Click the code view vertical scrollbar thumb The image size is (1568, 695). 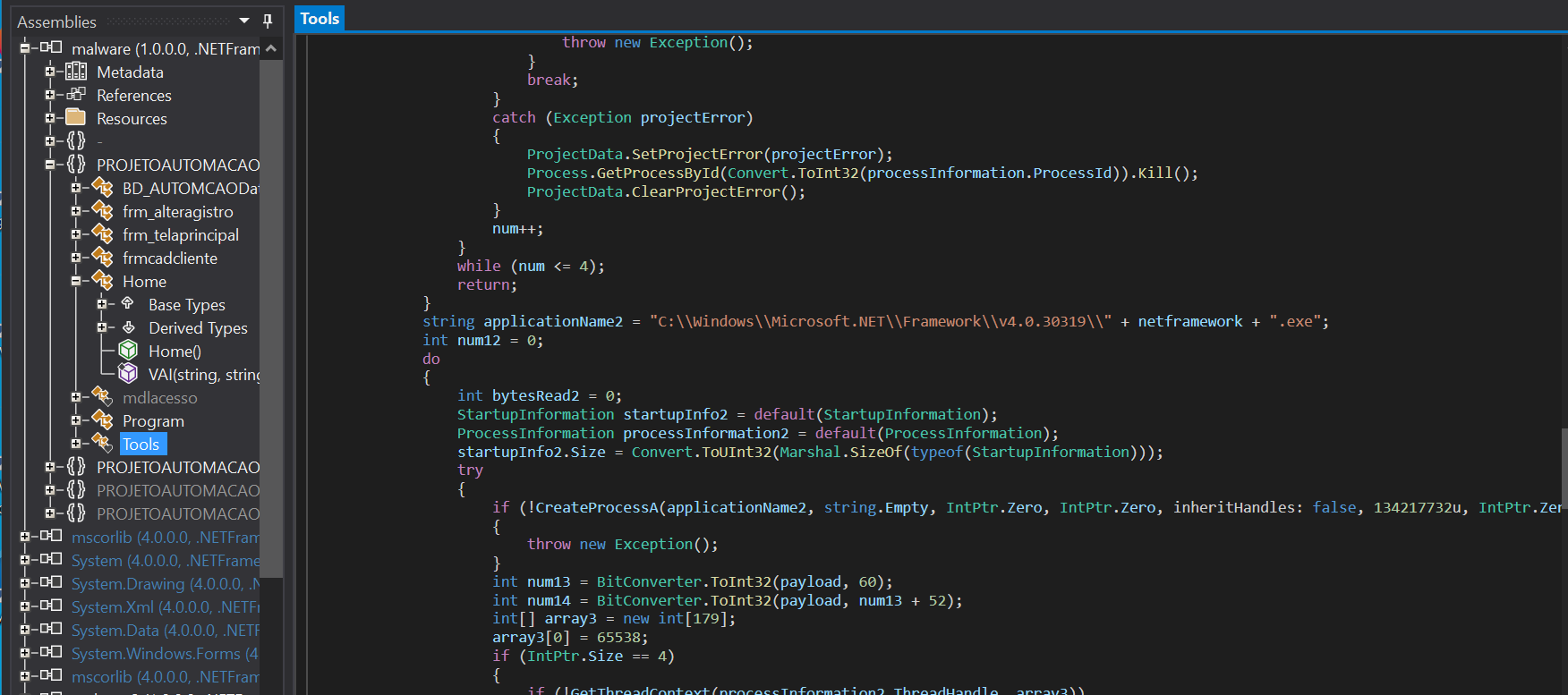[x=1564, y=470]
